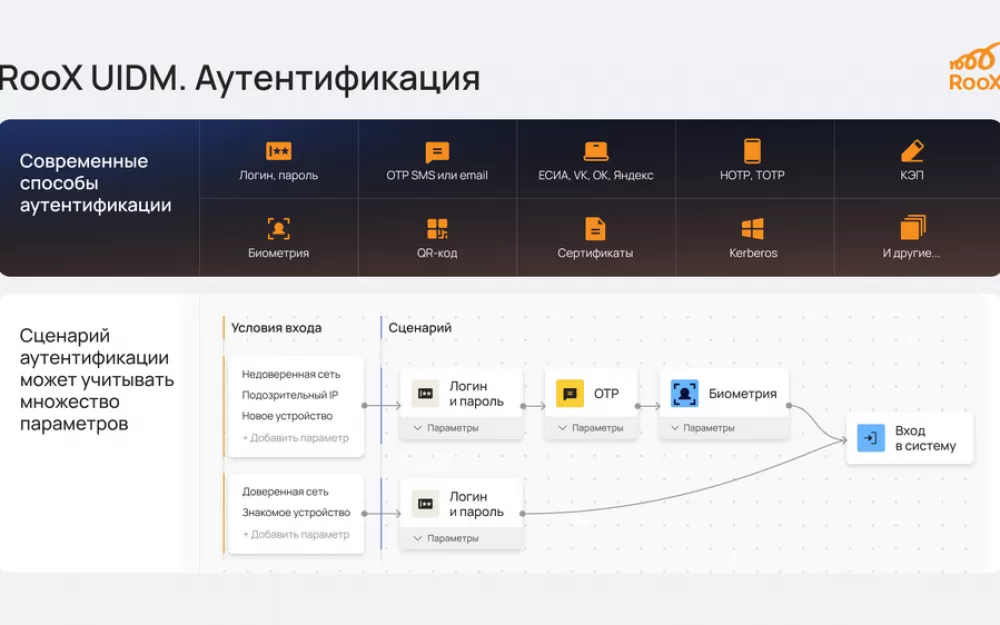
Task: Click the Сценарий column header
Action: [420, 328]
